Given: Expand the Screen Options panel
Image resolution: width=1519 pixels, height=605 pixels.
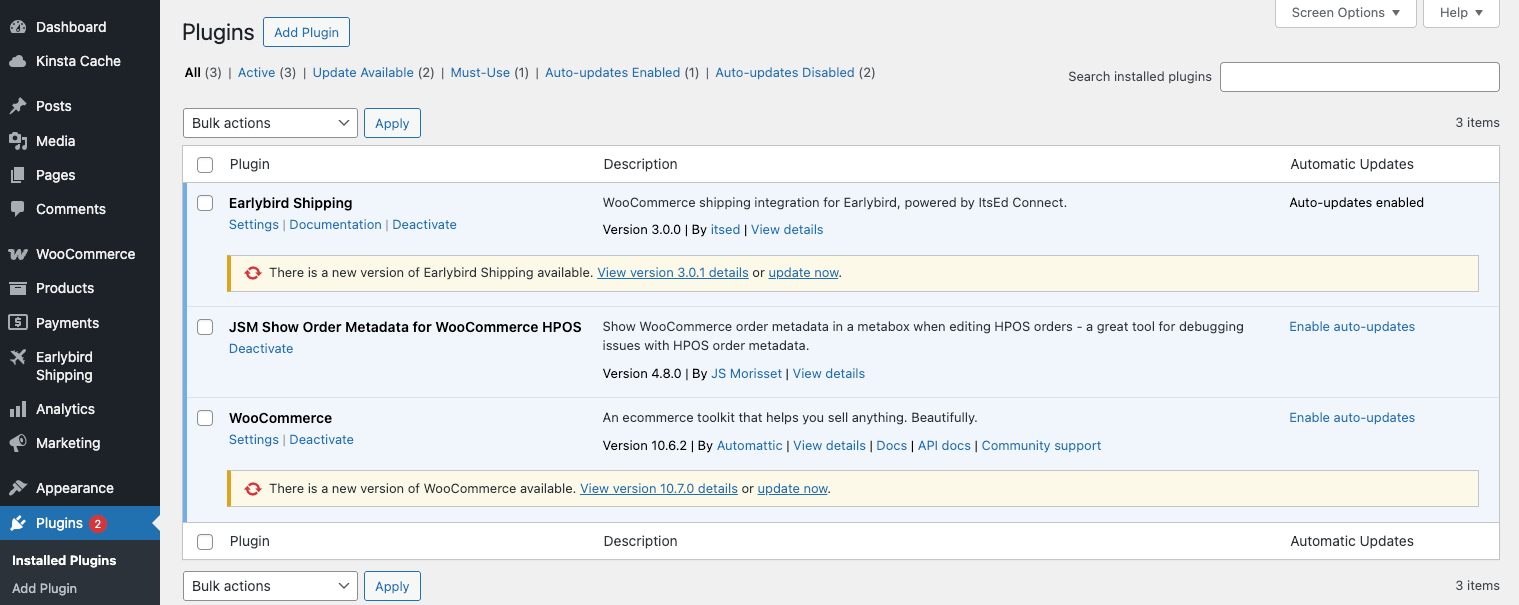Looking at the screenshot, I should tap(1346, 13).
